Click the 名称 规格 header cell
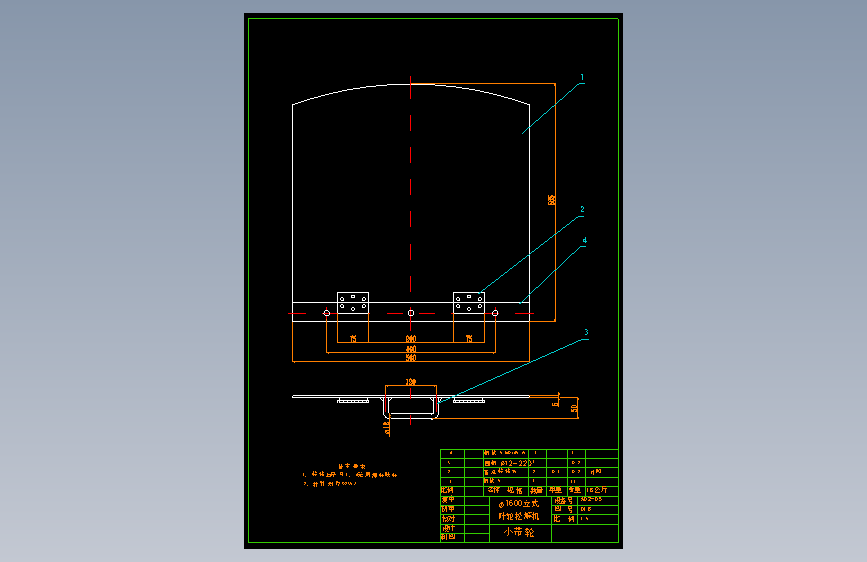 coord(504,490)
